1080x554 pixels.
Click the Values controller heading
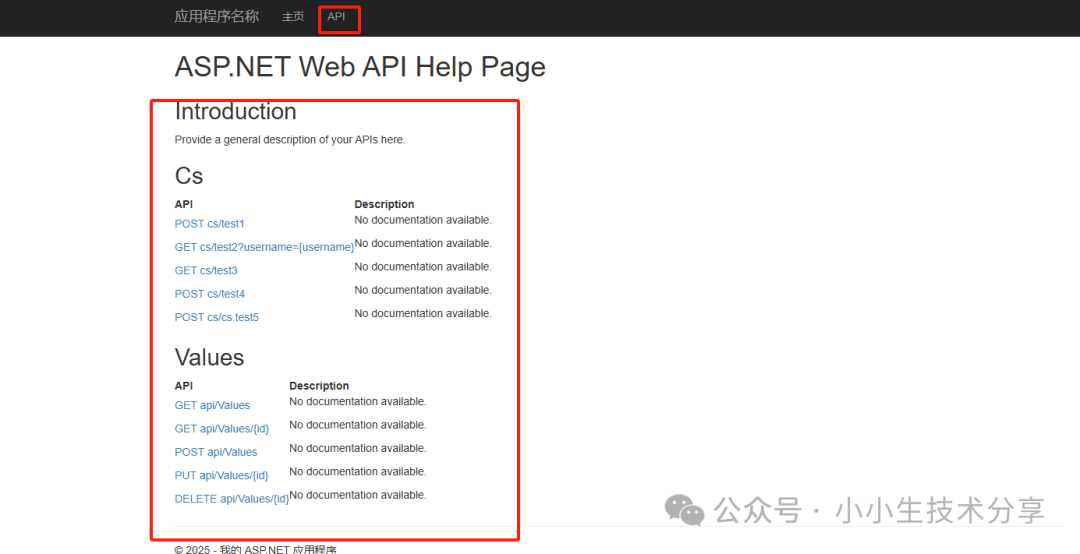[x=209, y=358]
